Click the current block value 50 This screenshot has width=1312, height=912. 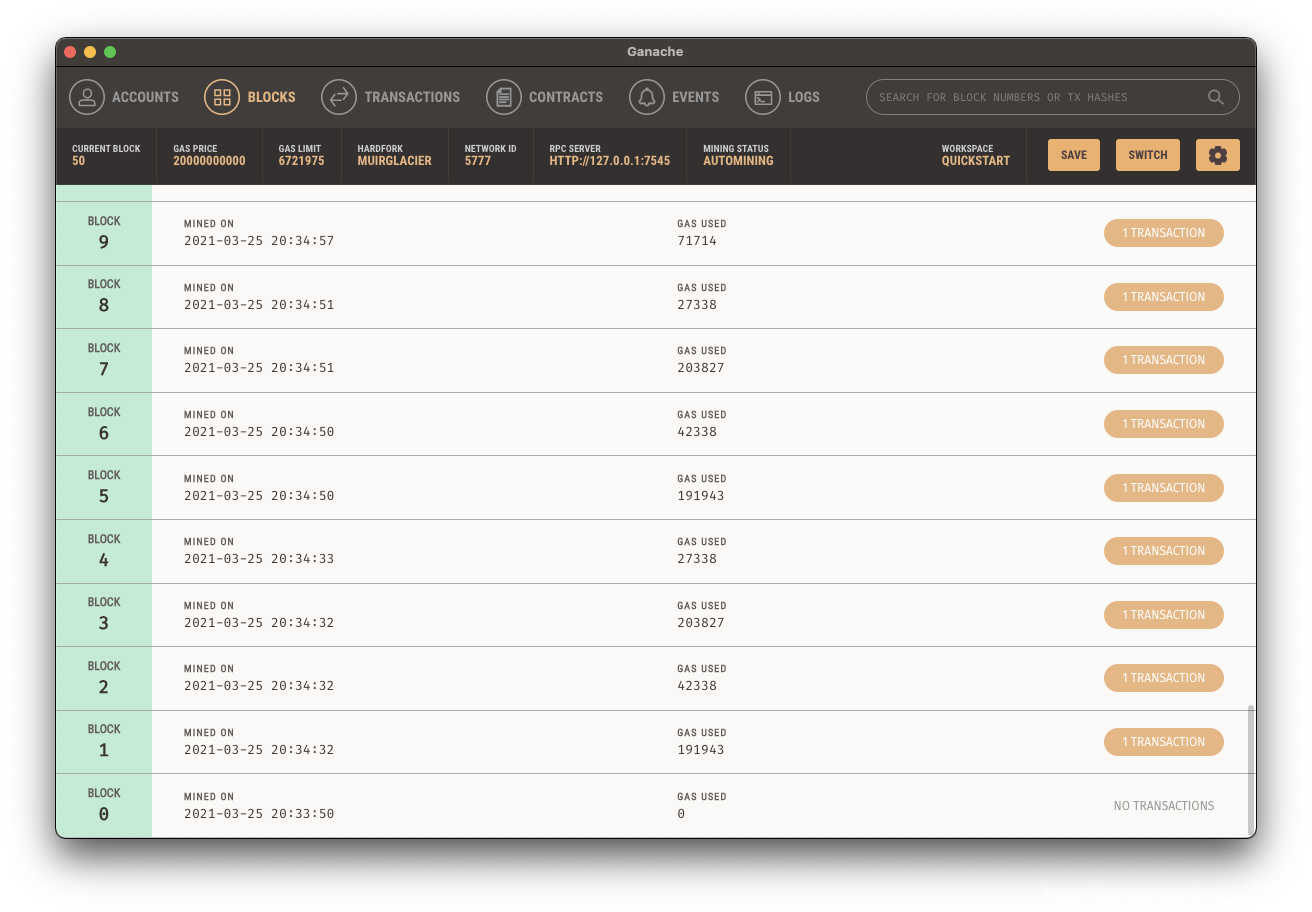(79, 161)
